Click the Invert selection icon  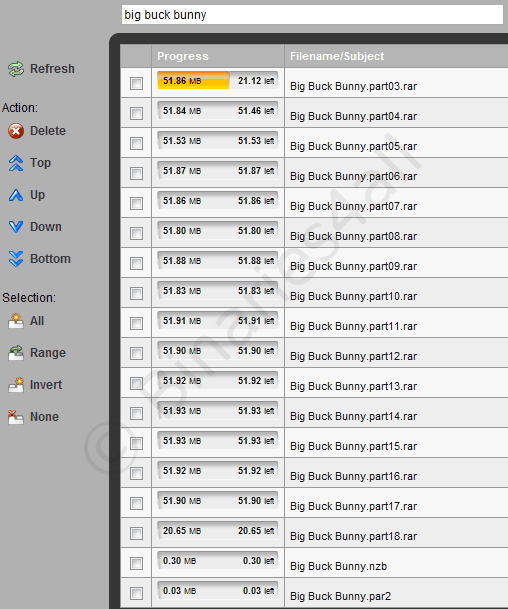(16, 385)
